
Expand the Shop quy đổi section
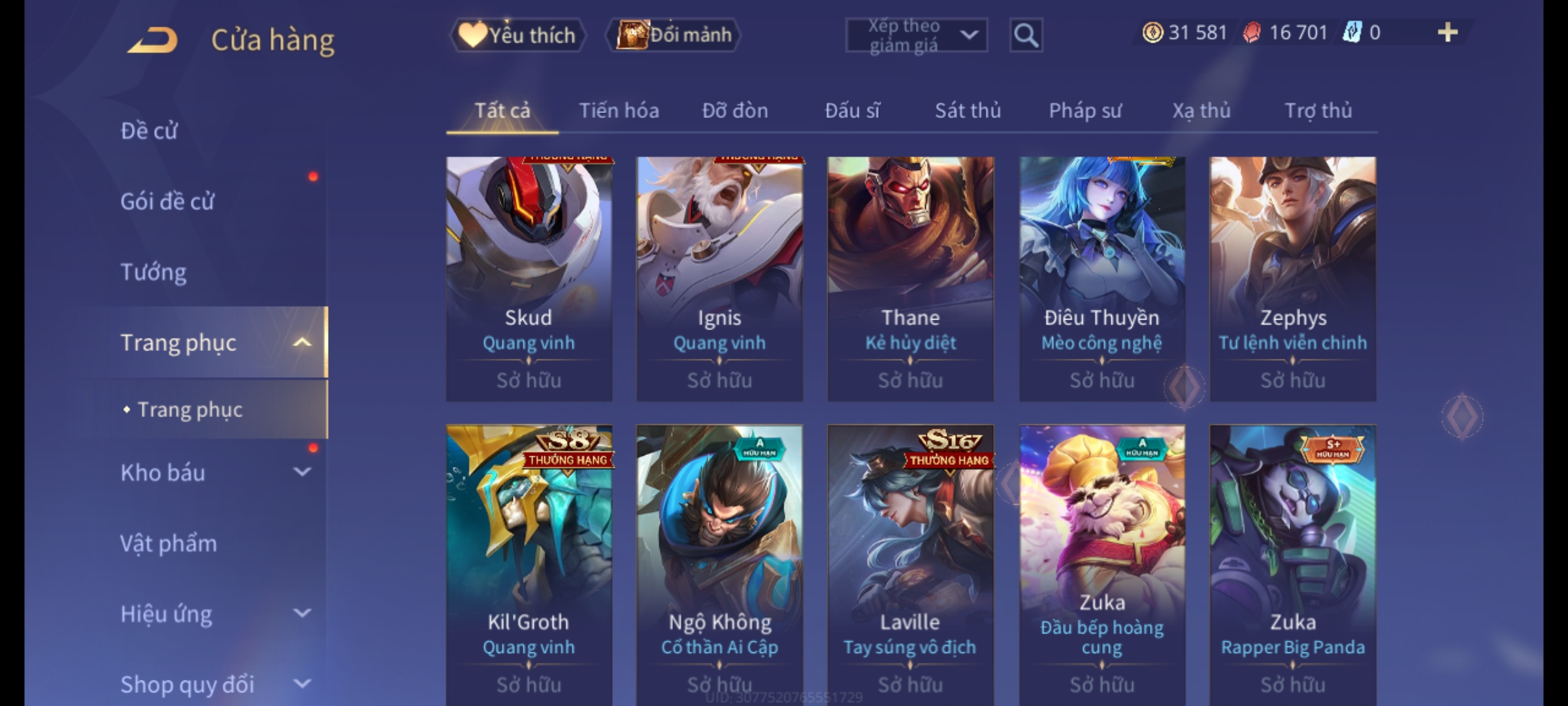(x=301, y=684)
